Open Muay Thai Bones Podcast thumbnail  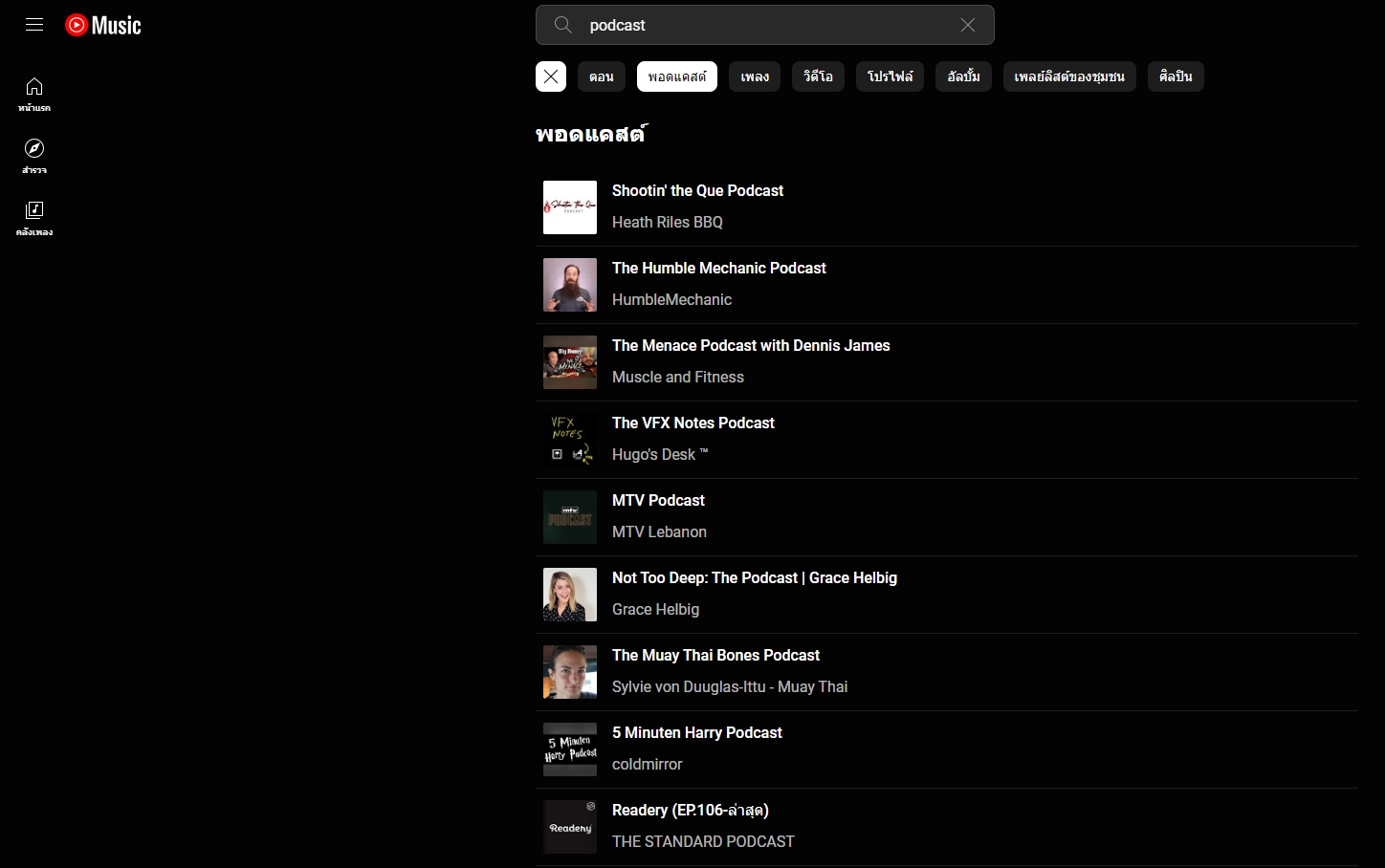pyautogui.click(x=570, y=672)
